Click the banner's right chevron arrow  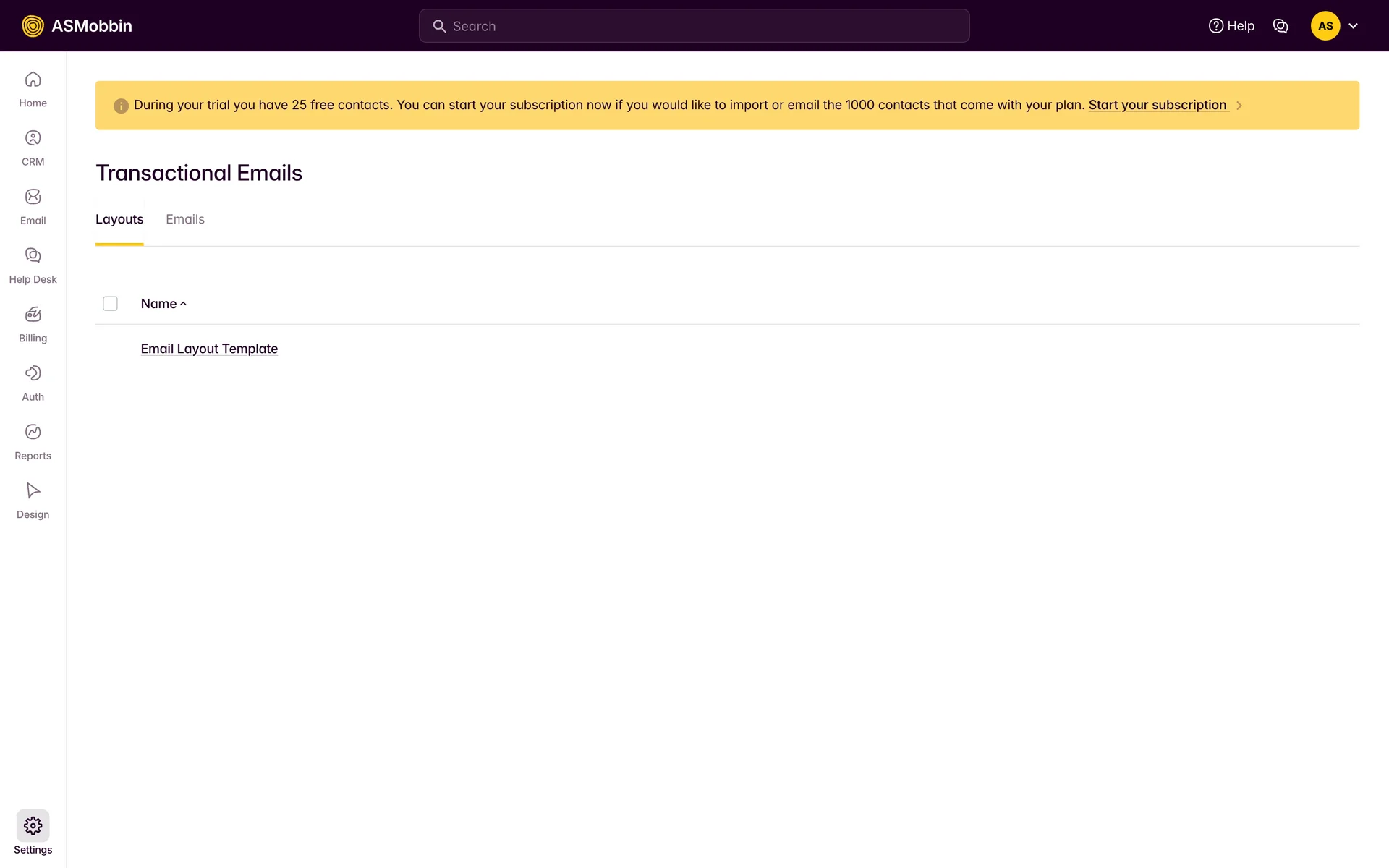click(x=1239, y=106)
